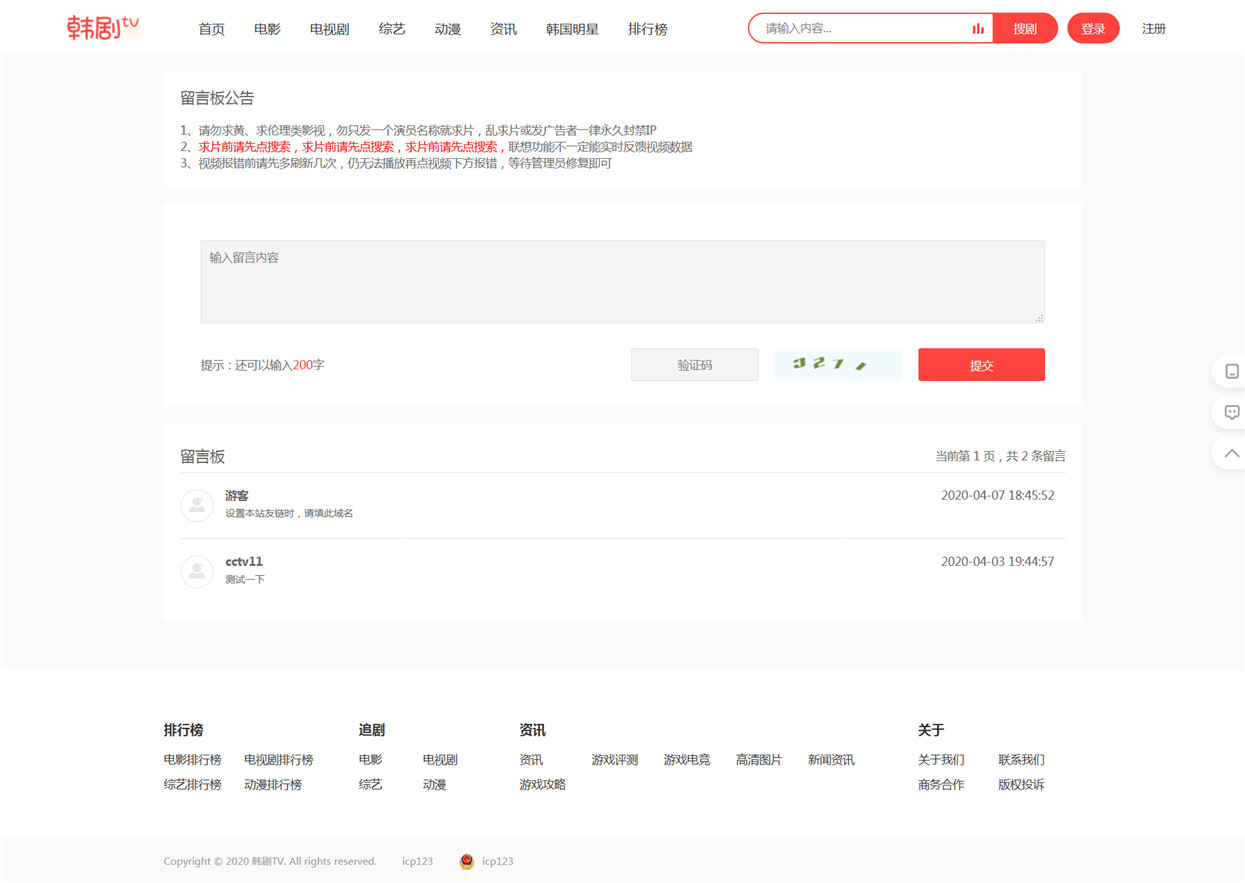Open the 电影 navigation item
Viewport: 1245px width, 883px height.
tap(267, 29)
